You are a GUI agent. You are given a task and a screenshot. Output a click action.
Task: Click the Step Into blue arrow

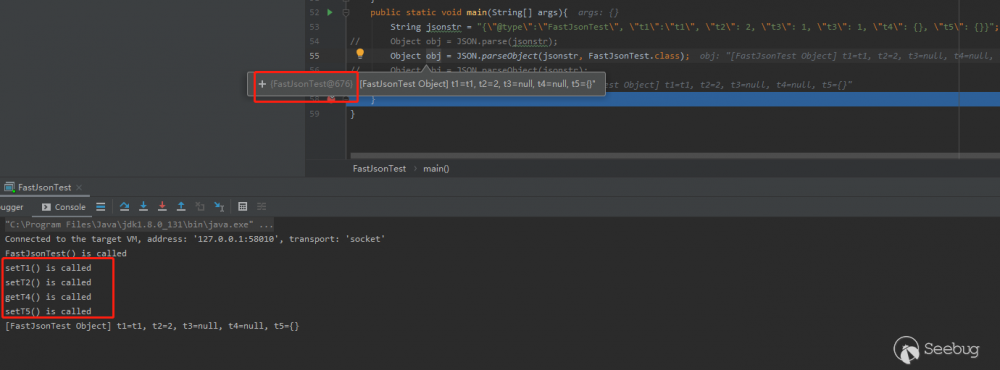tap(143, 207)
